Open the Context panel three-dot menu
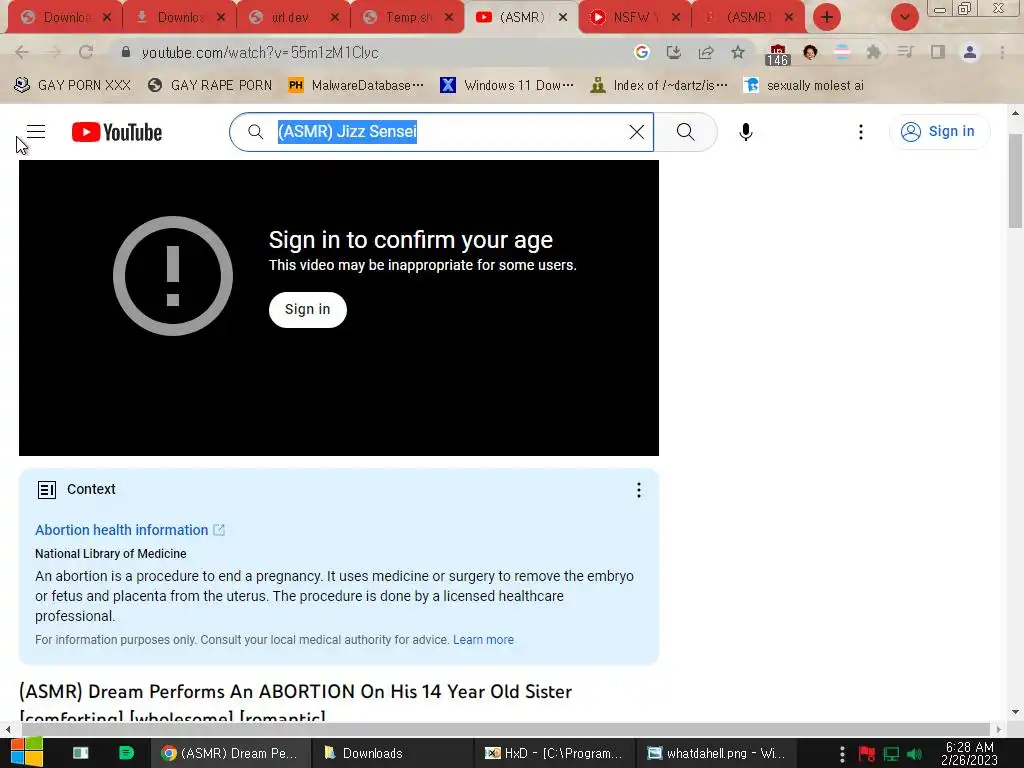 pyautogui.click(x=639, y=490)
